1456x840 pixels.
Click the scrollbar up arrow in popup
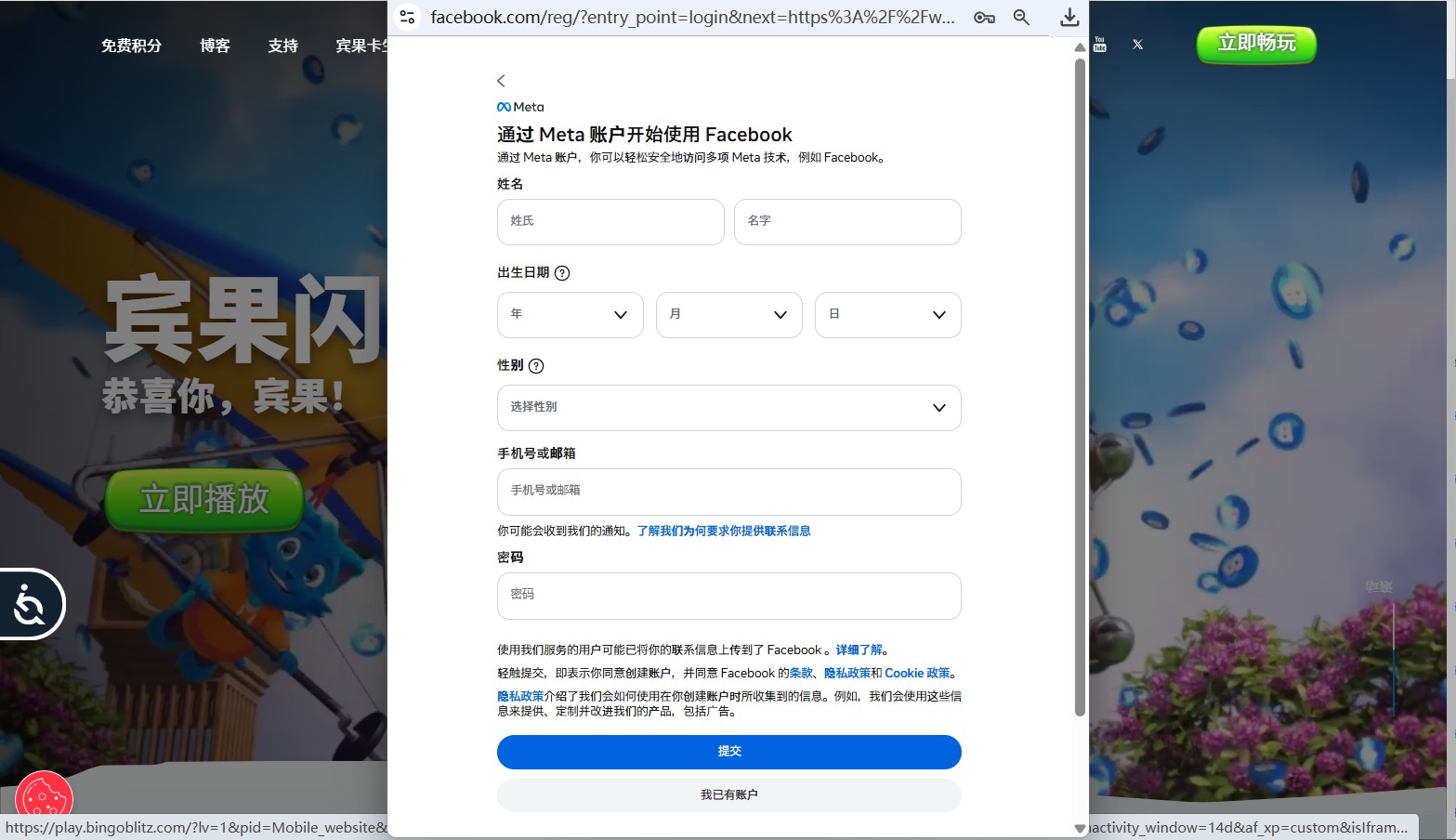coord(1080,47)
